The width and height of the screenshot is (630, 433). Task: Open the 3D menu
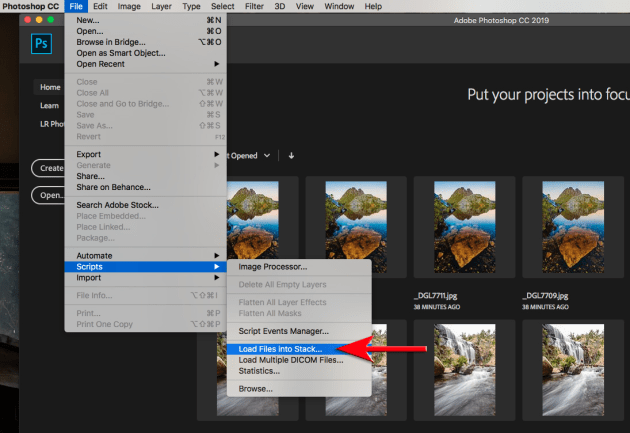click(280, 6)
